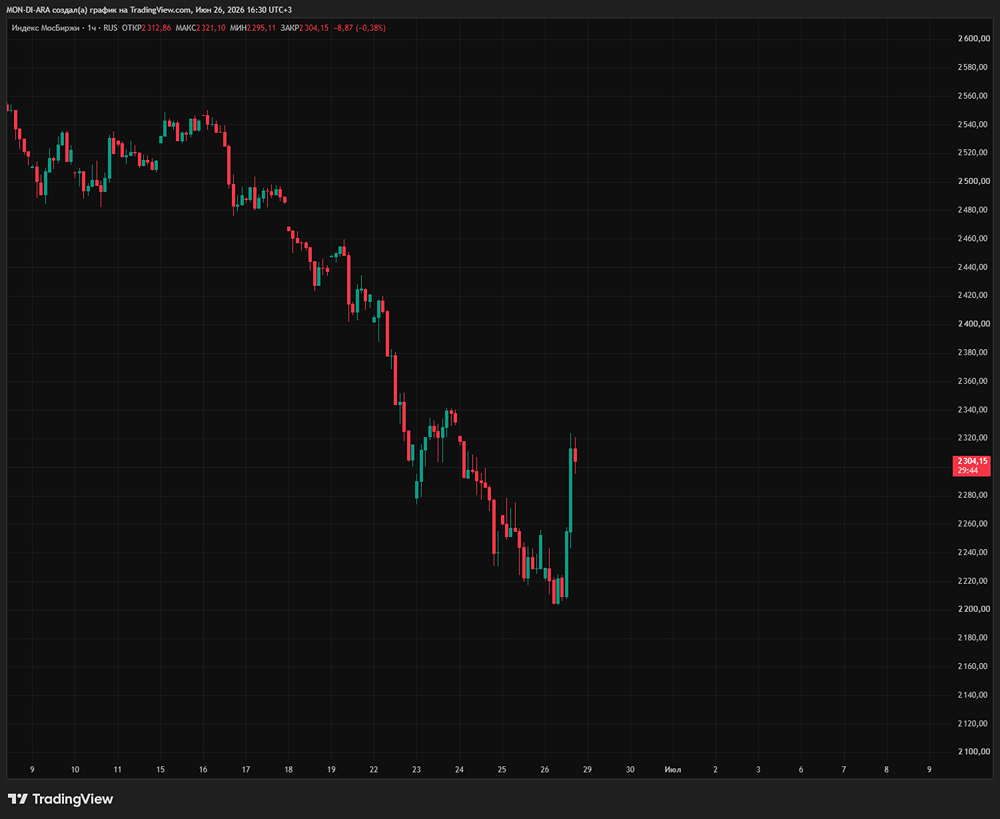Select the МАКС value 2321,10 in legend
Viewport: 1000px width, 819px height.
pyautogui.click(x=210, y=28)
